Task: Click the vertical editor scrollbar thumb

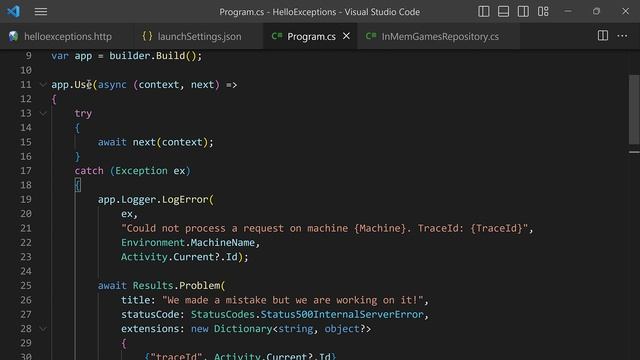Action: (x=634, y=109)
